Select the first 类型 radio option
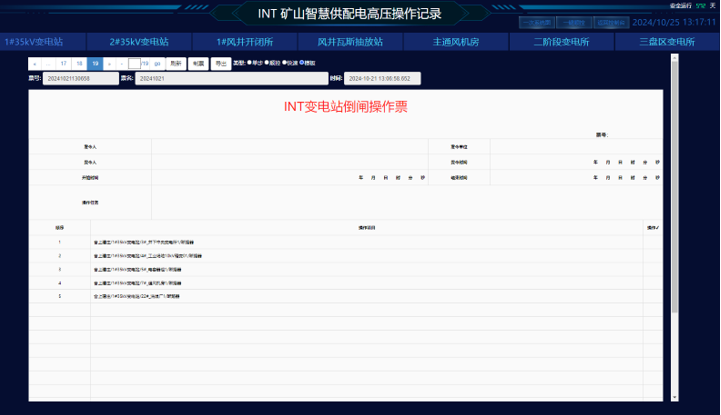The image size is (721, 415). click(x=249, y=62)
